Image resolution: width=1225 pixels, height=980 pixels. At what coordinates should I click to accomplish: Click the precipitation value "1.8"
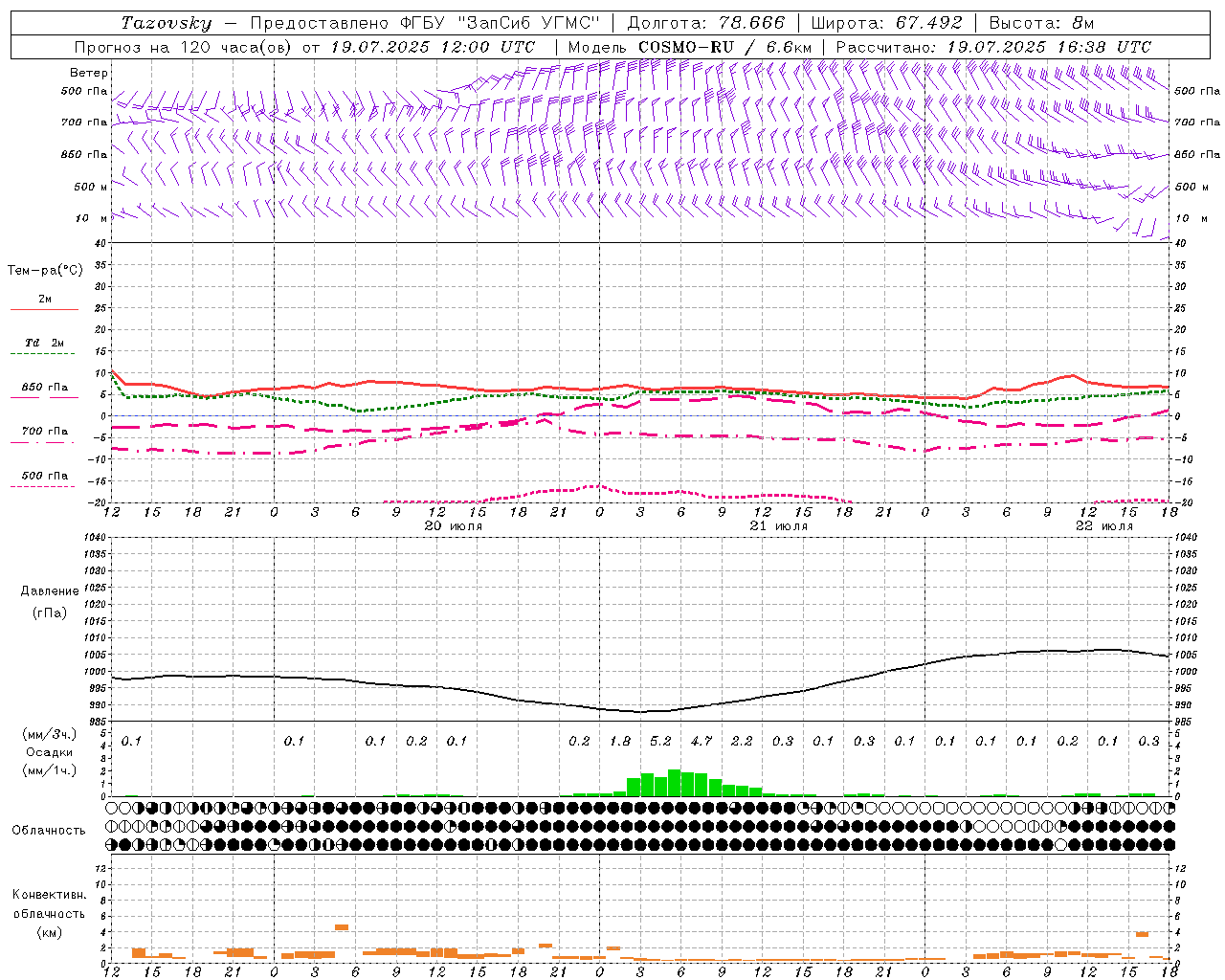tap(620, 741)
